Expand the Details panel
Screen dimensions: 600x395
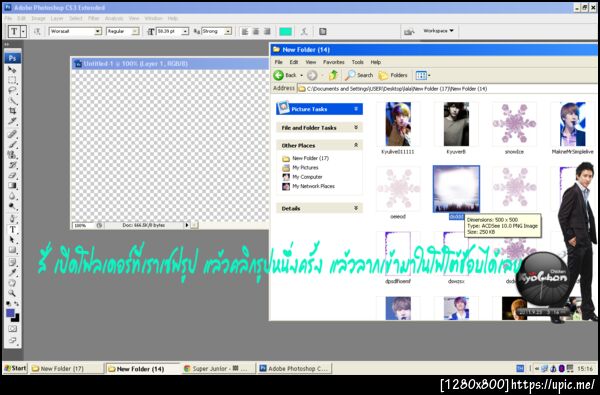pyautogui.click(x=356, y=208)
